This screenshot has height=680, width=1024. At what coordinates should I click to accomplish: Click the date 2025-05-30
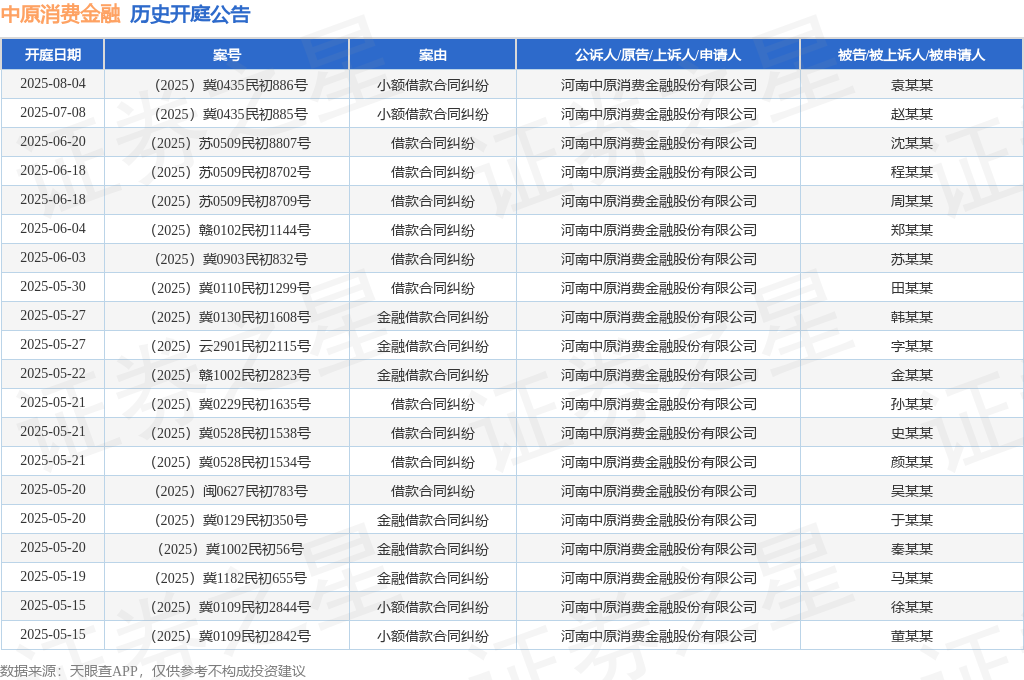pyautogui.click(x=53, y=287)
